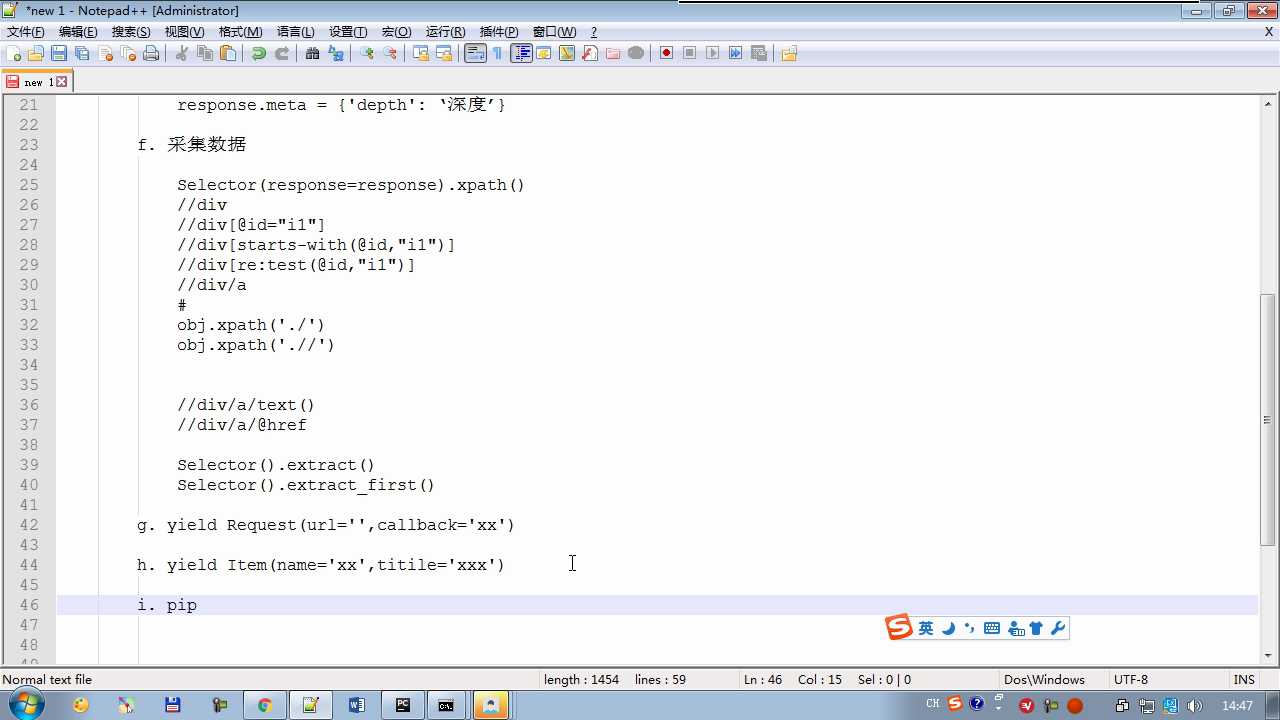Click scroll-down arrow of vertical scrollbar
Viewport: 1280px width, 720px height.
tap(1268, 656)
